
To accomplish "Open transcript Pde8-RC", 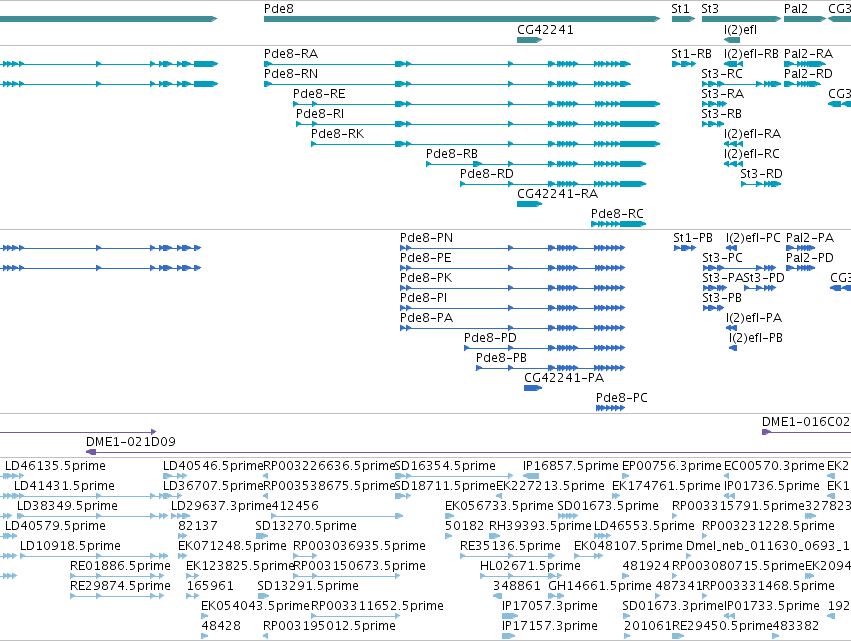I will click(x=619, y=224).
